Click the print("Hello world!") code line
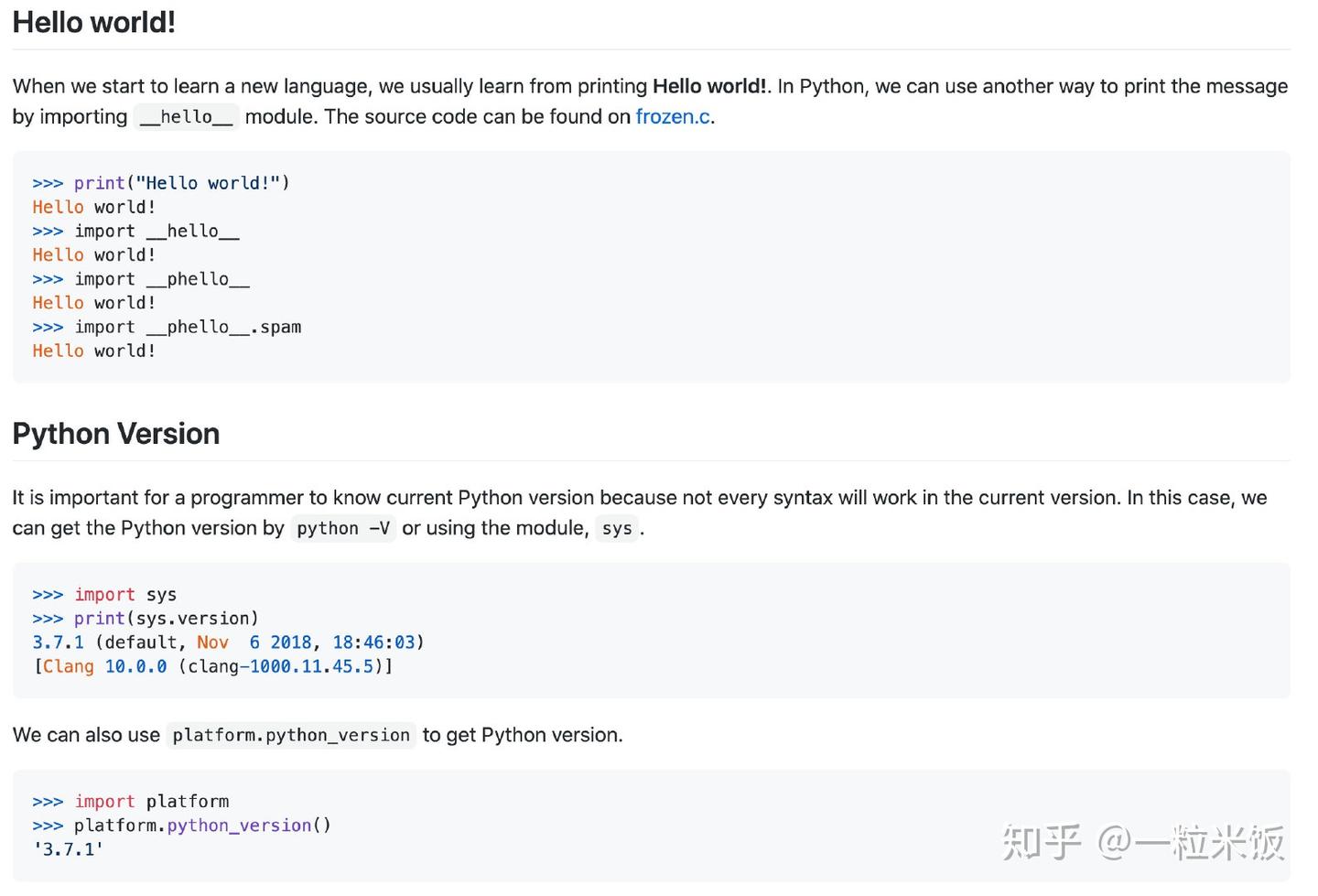The width and height of the screenshot is (1318, 896). coord(160,182)
